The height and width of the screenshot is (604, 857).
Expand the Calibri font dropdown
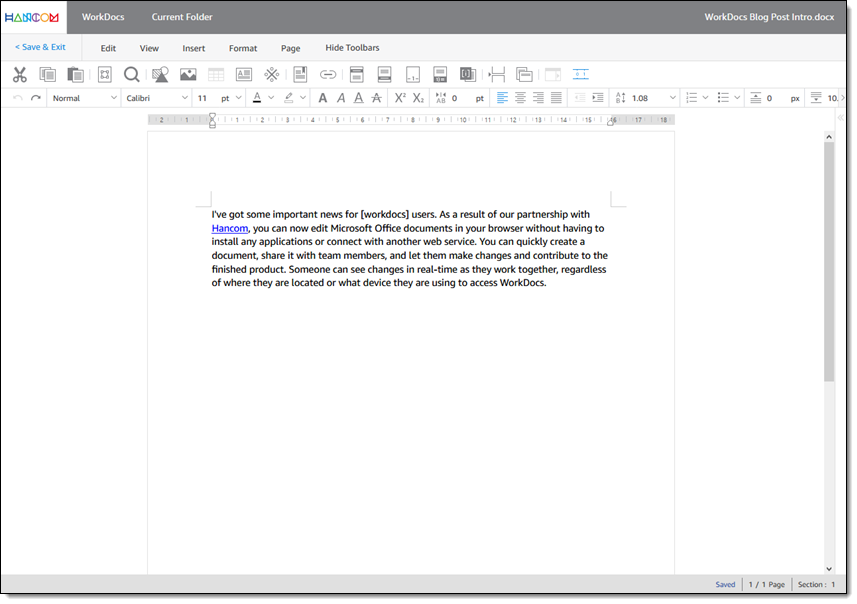coord(156,98)
